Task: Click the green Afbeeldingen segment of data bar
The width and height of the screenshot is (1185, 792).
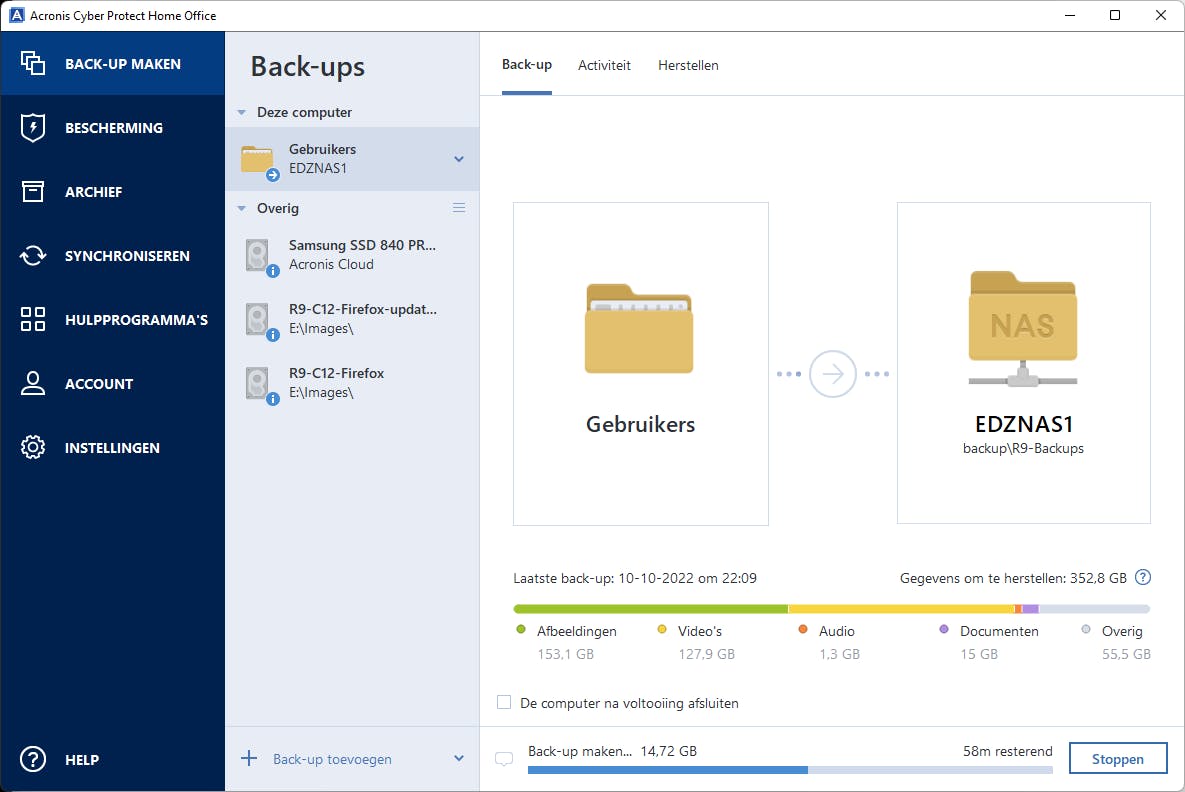Action: pos(651,608)
